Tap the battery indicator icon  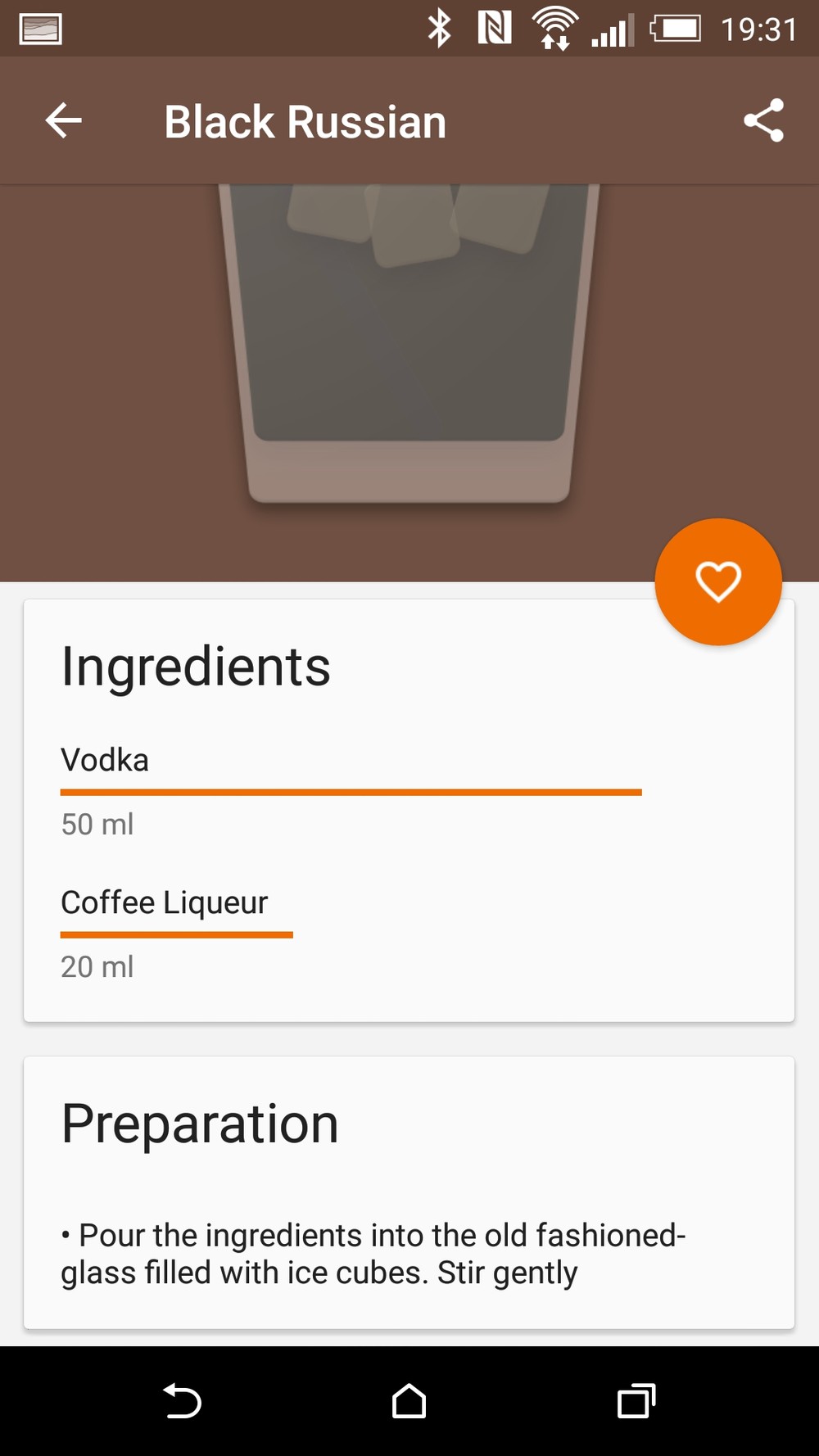pos(676,29)
